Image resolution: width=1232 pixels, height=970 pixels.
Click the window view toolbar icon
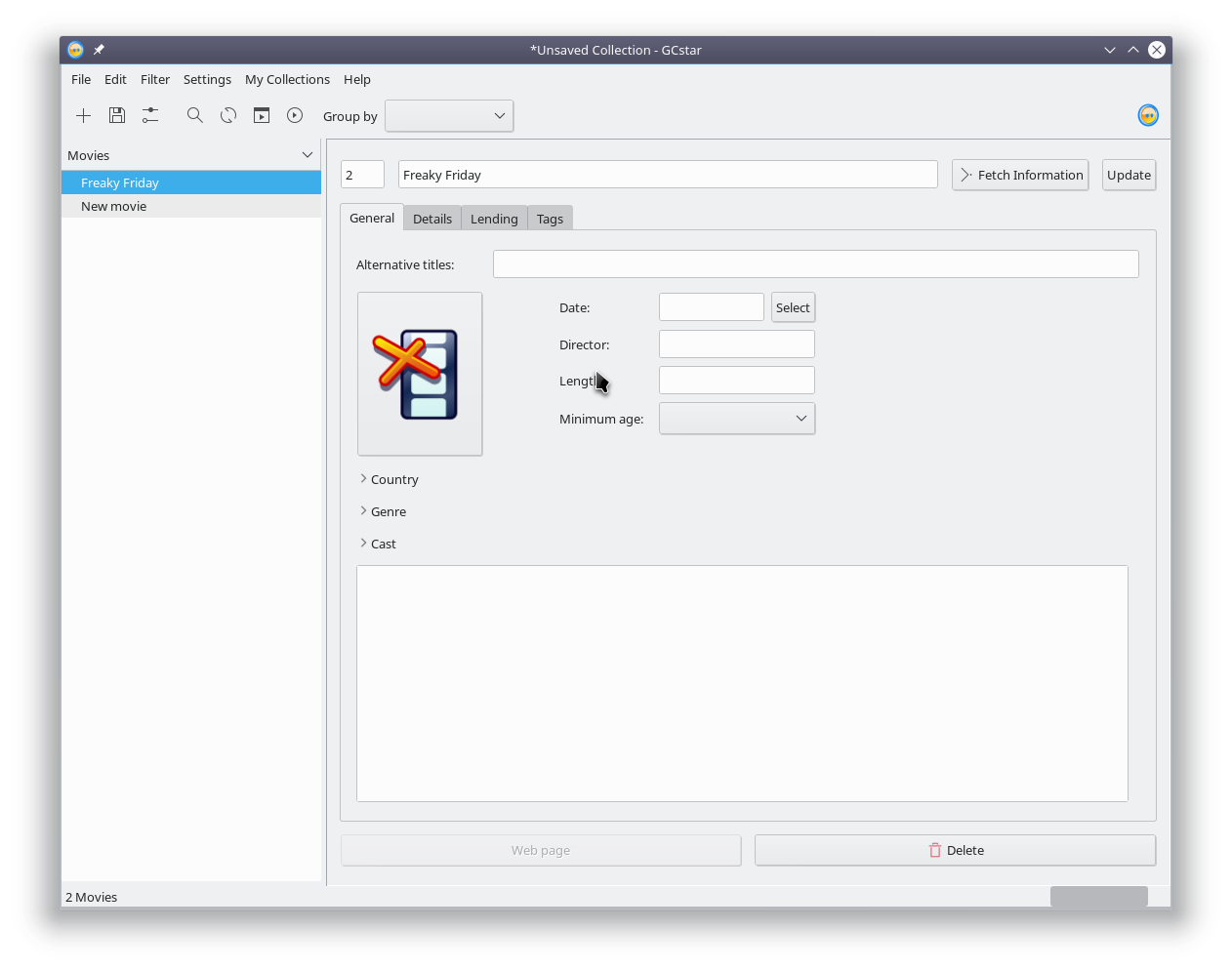click(x=262, y=116)
